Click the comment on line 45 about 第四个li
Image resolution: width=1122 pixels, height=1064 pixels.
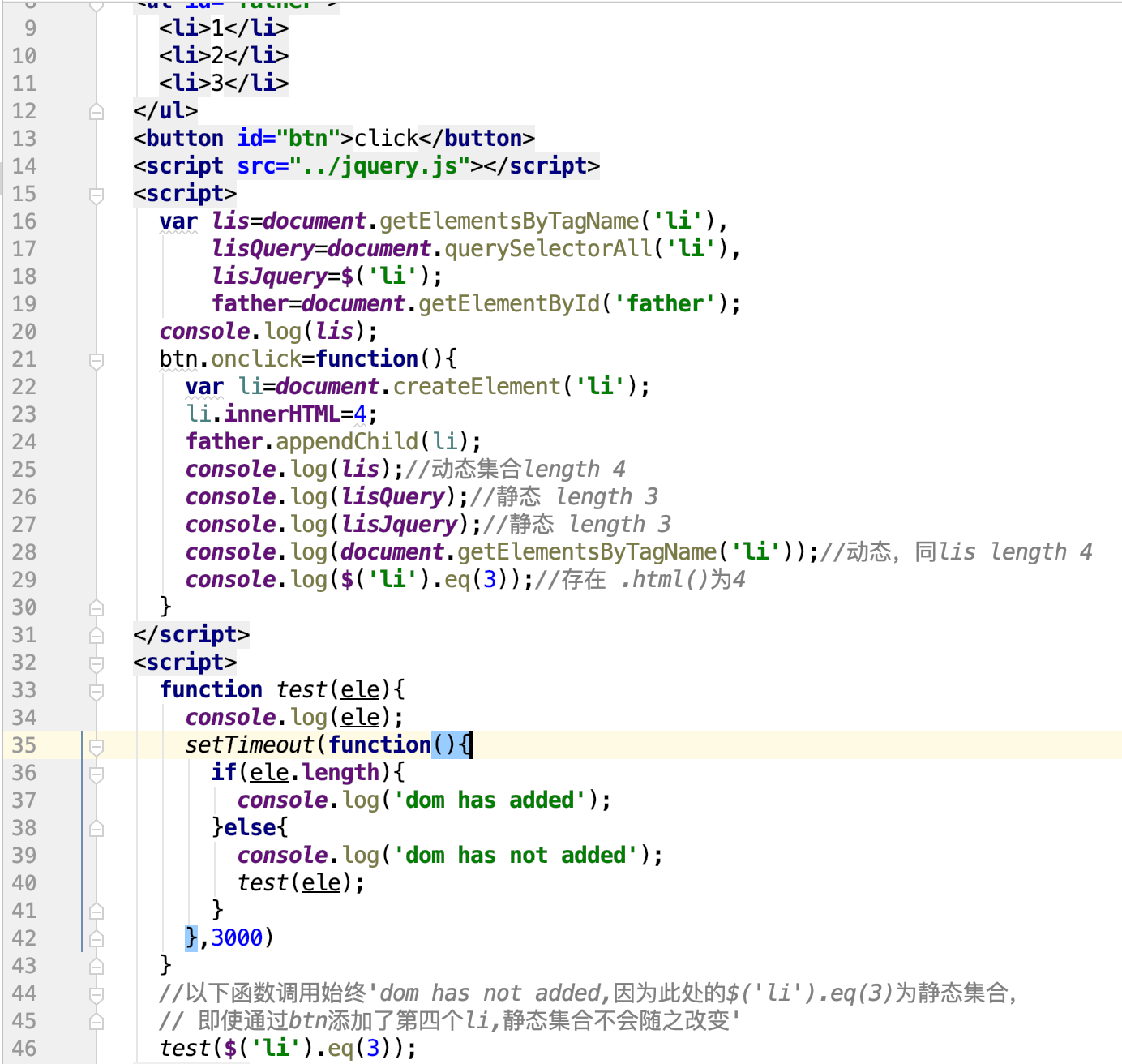pyautogui.click(x=450, y=1021)
